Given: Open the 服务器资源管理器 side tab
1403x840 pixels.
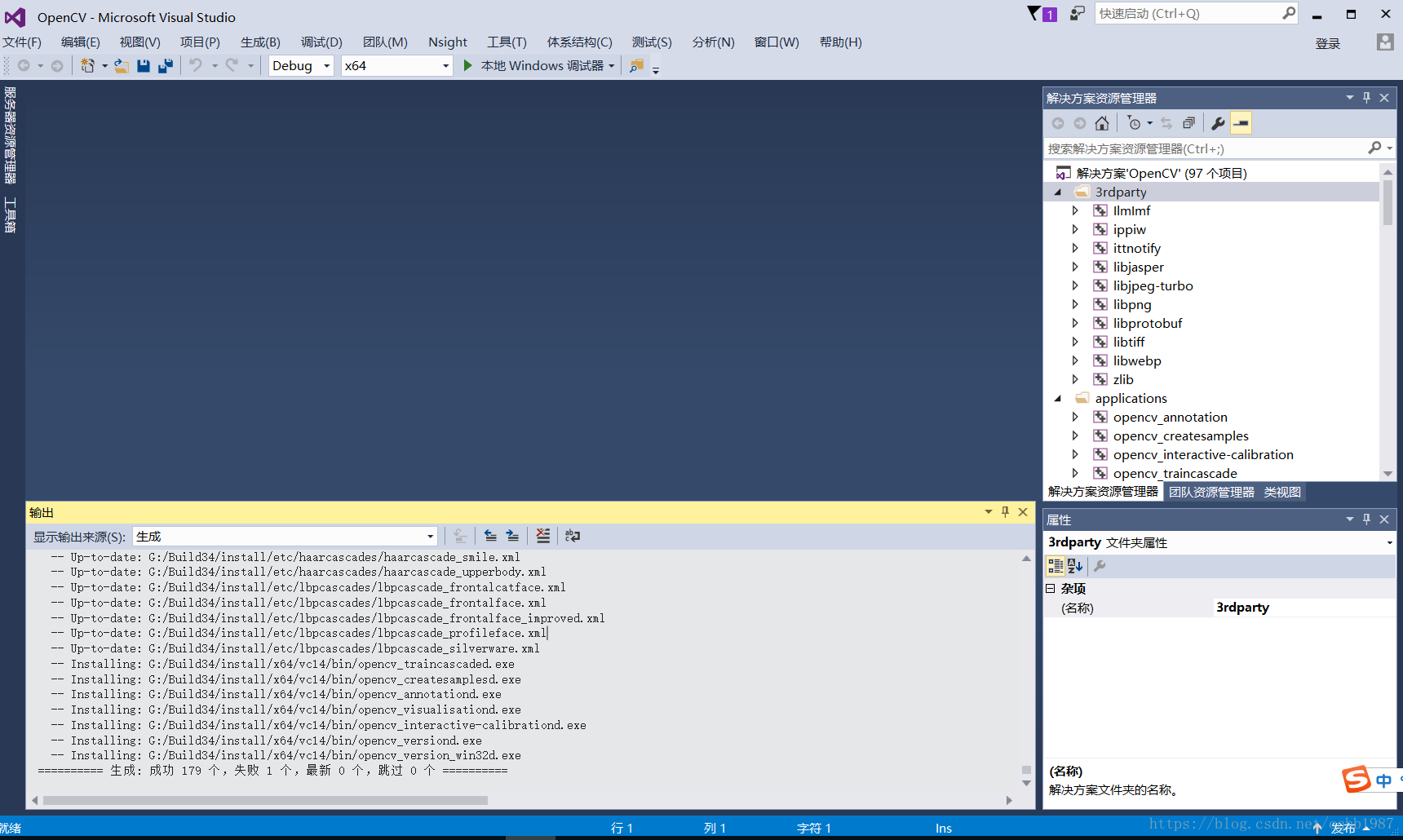Looking at the screenshot, I should tap(10, 135).
